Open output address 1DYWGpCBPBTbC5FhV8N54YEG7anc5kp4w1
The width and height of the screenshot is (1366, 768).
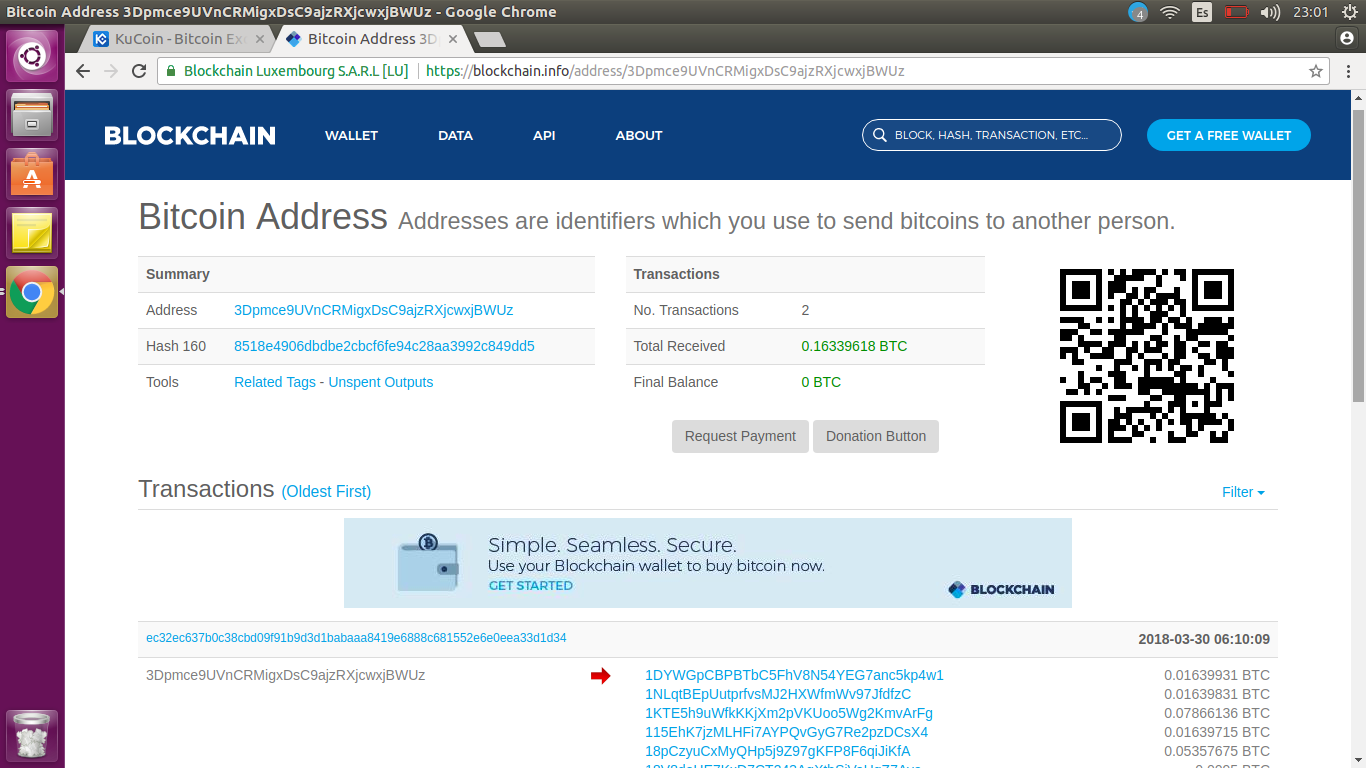pos(795,675)
